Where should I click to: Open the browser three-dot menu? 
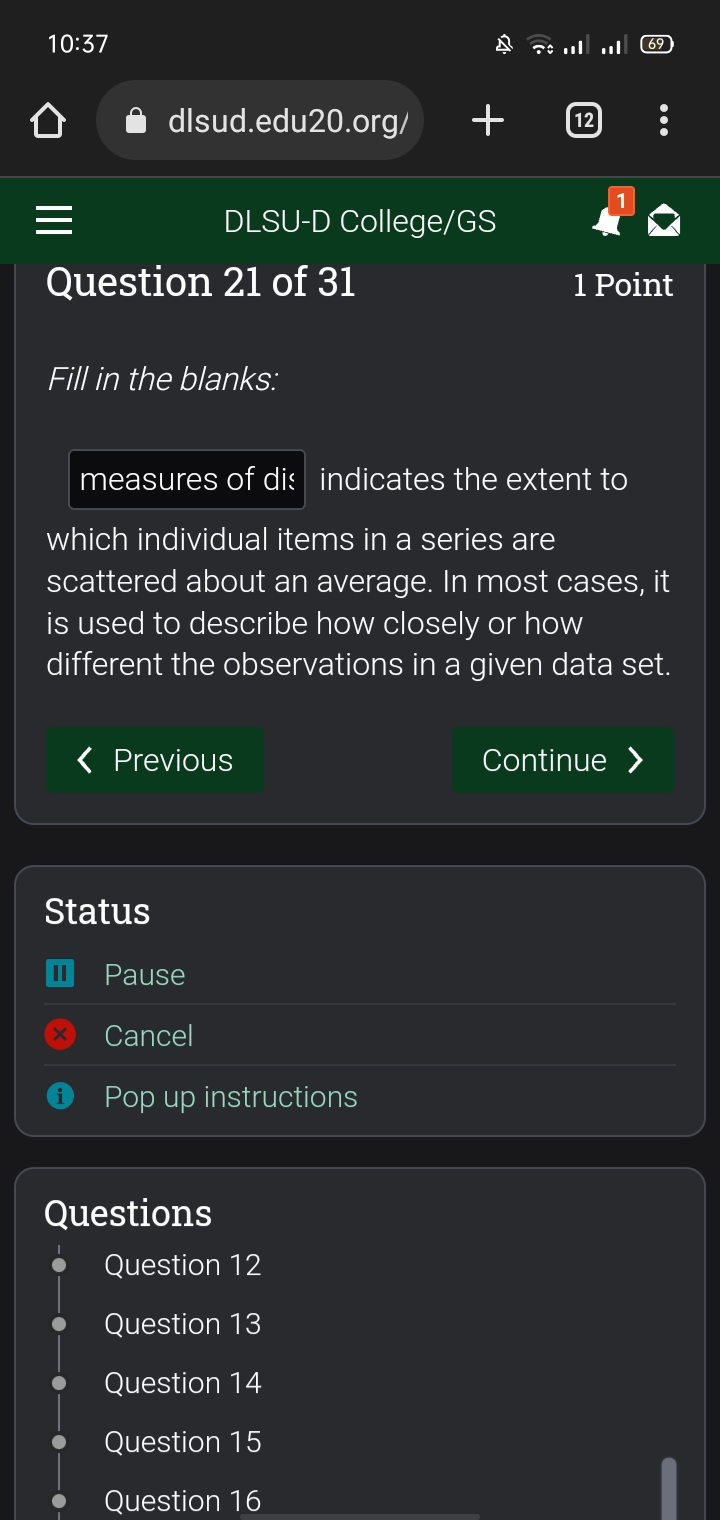click(x=663, y=120)
